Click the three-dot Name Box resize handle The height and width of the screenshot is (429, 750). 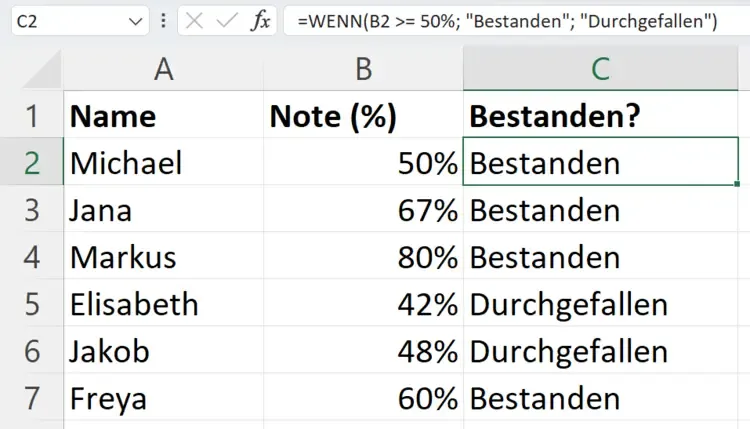(163, 21)
